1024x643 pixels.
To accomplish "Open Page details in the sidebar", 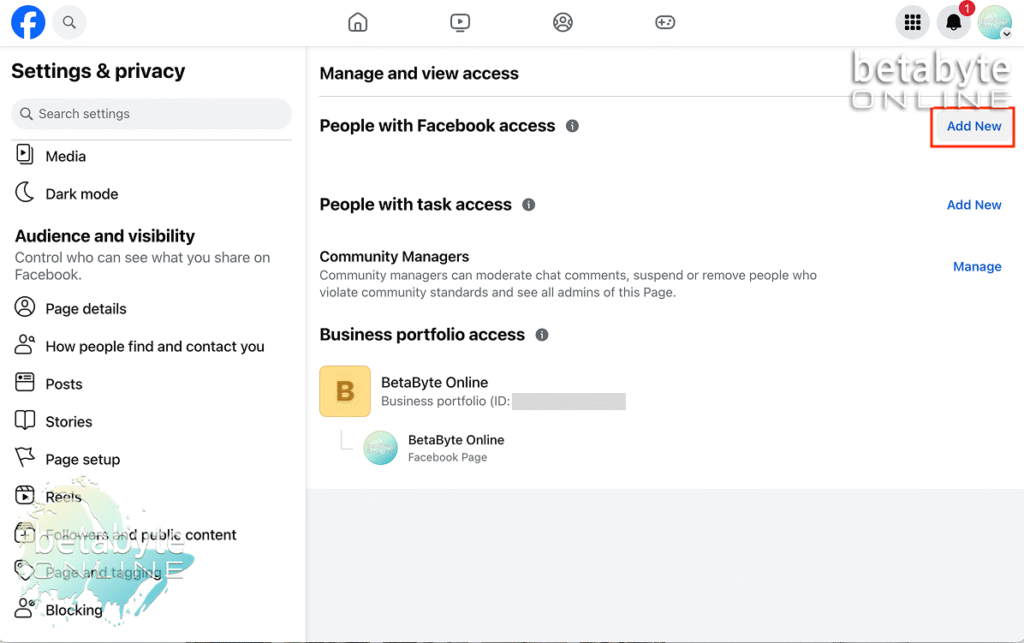I will (85, 309).
